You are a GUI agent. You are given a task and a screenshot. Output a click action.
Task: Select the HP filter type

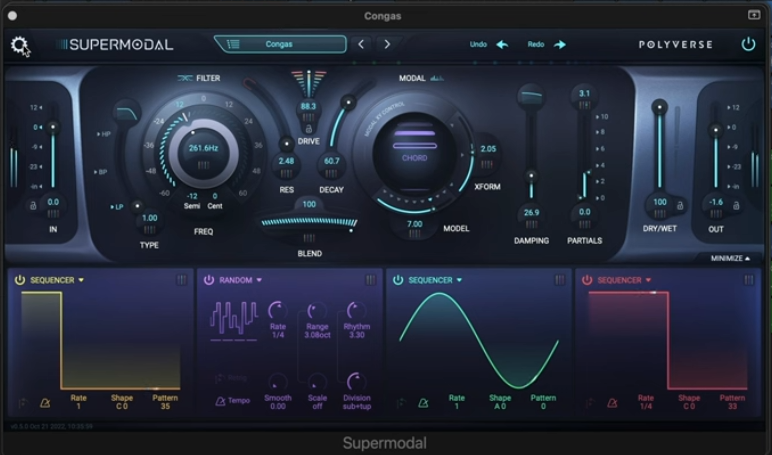click(x=104, y=134)
